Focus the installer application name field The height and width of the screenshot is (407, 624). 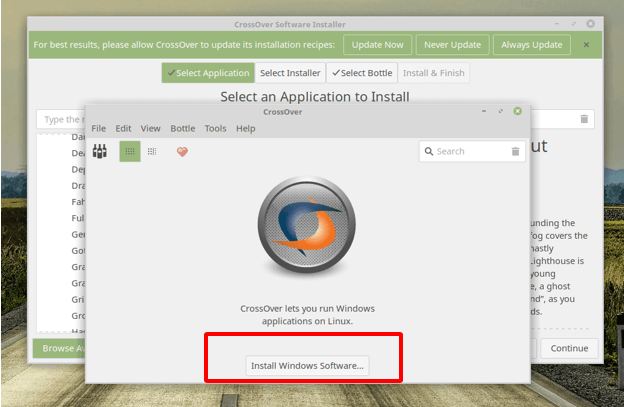point(61,119)
